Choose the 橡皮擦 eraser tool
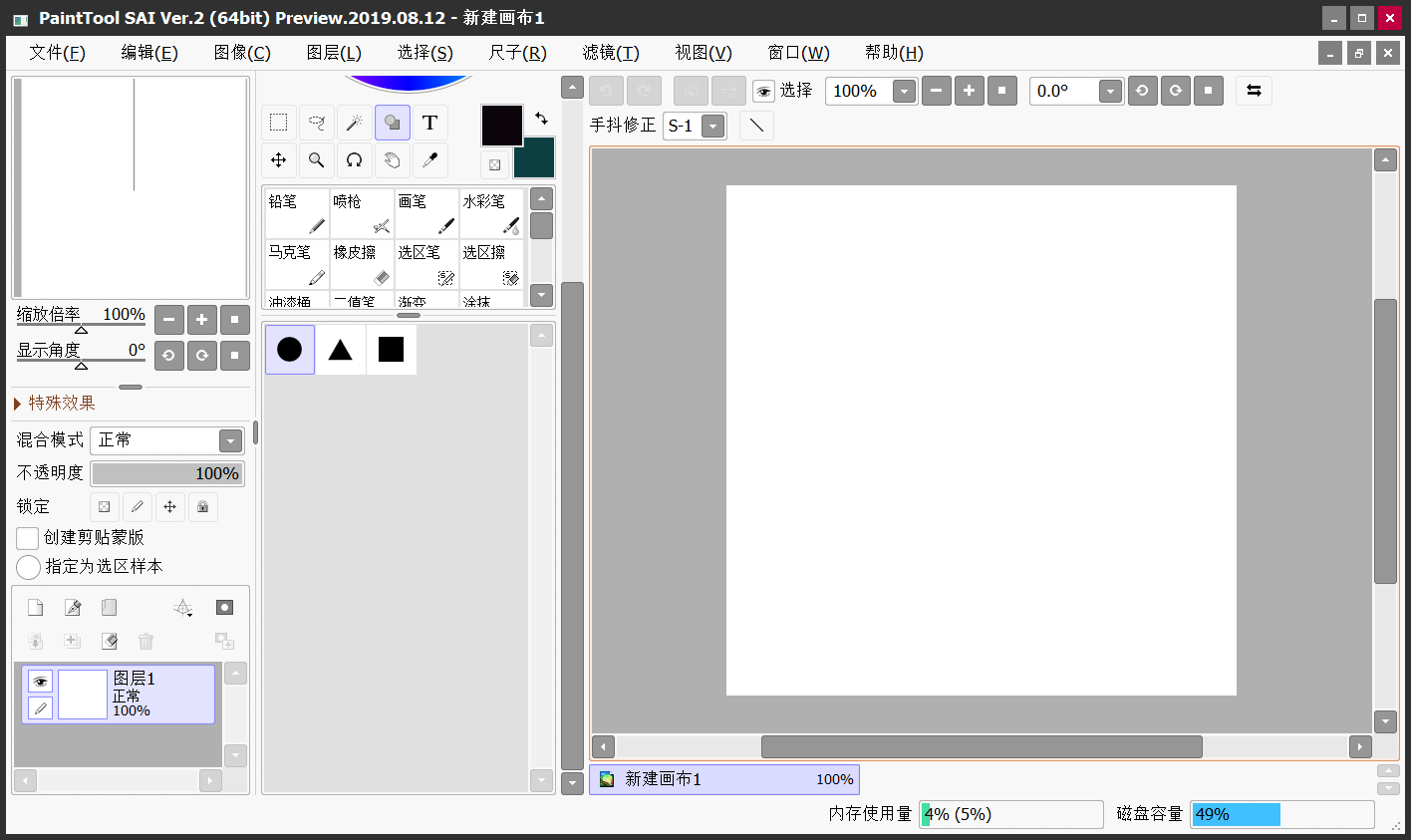The image size is (1411, 840). 362,264
